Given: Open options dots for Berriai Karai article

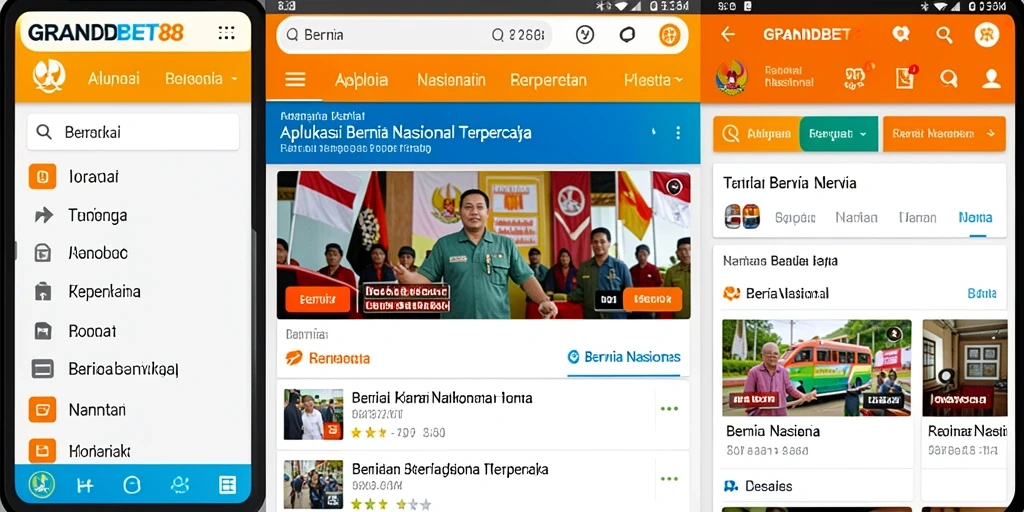Looking at the screenshot, I should (x=669, y=409).
